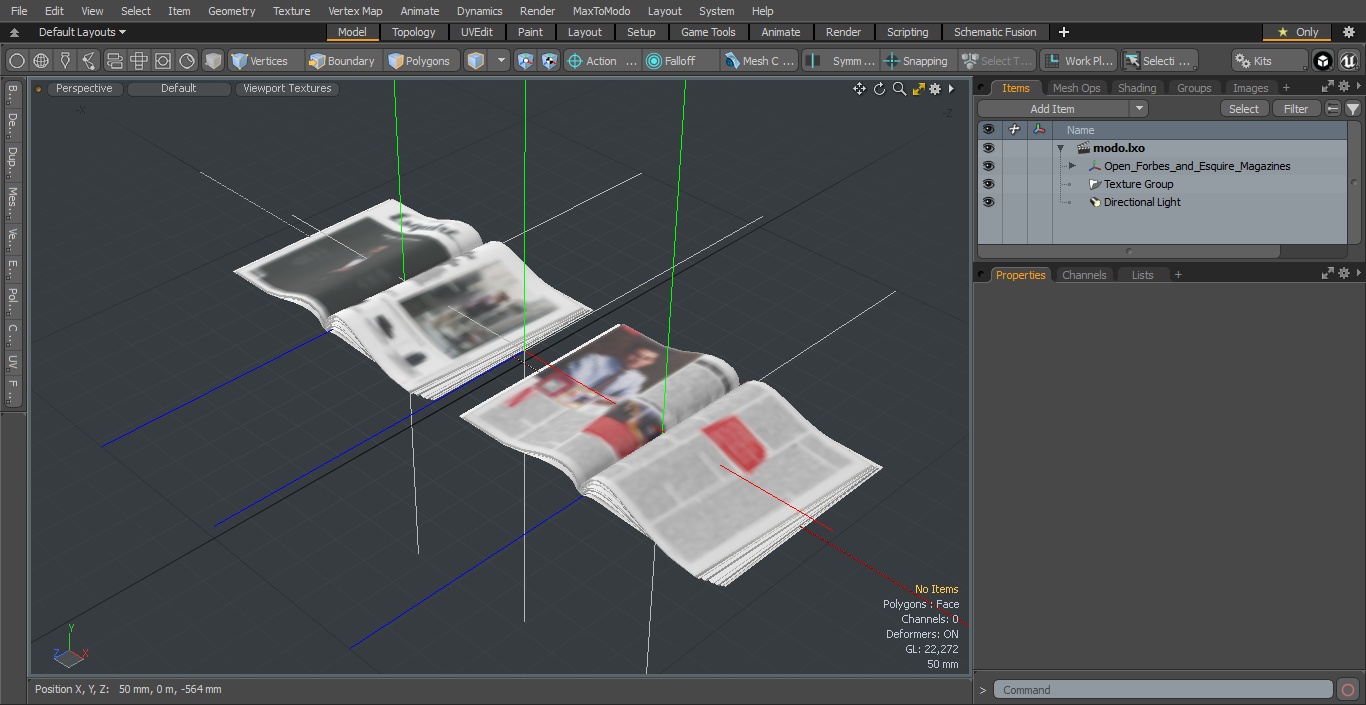This screenshot has height=705, width=1366.
Task: Select the circle selection mode icon
Action: 16,61
